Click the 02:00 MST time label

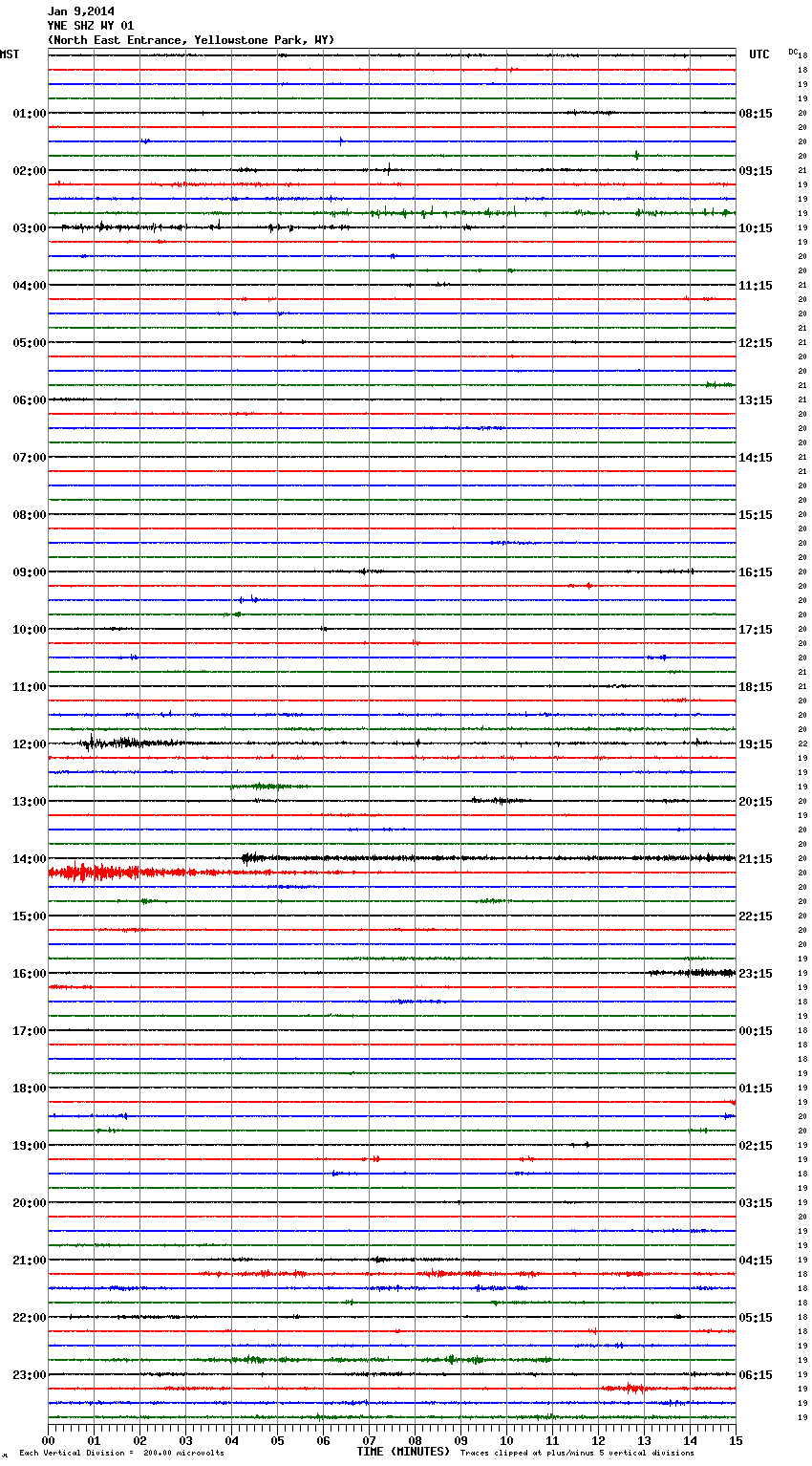tap(30, 171)
